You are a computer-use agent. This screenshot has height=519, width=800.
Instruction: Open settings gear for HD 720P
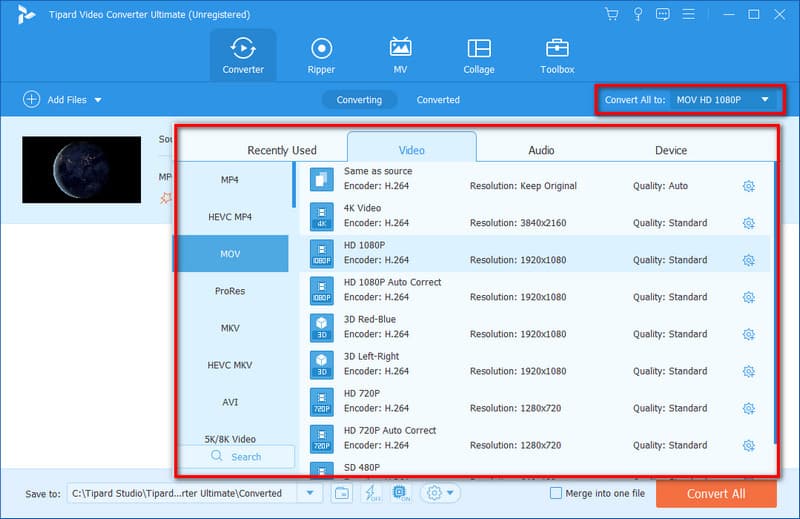pos(748,408)
